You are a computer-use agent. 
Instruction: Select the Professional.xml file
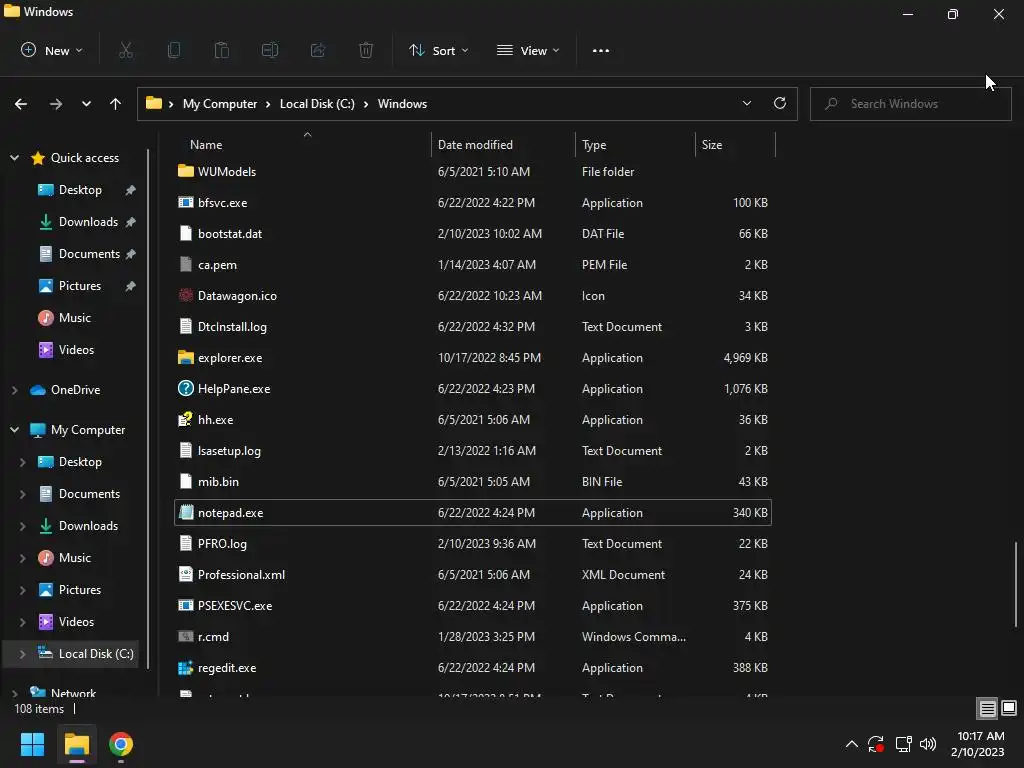coord(473,575)
